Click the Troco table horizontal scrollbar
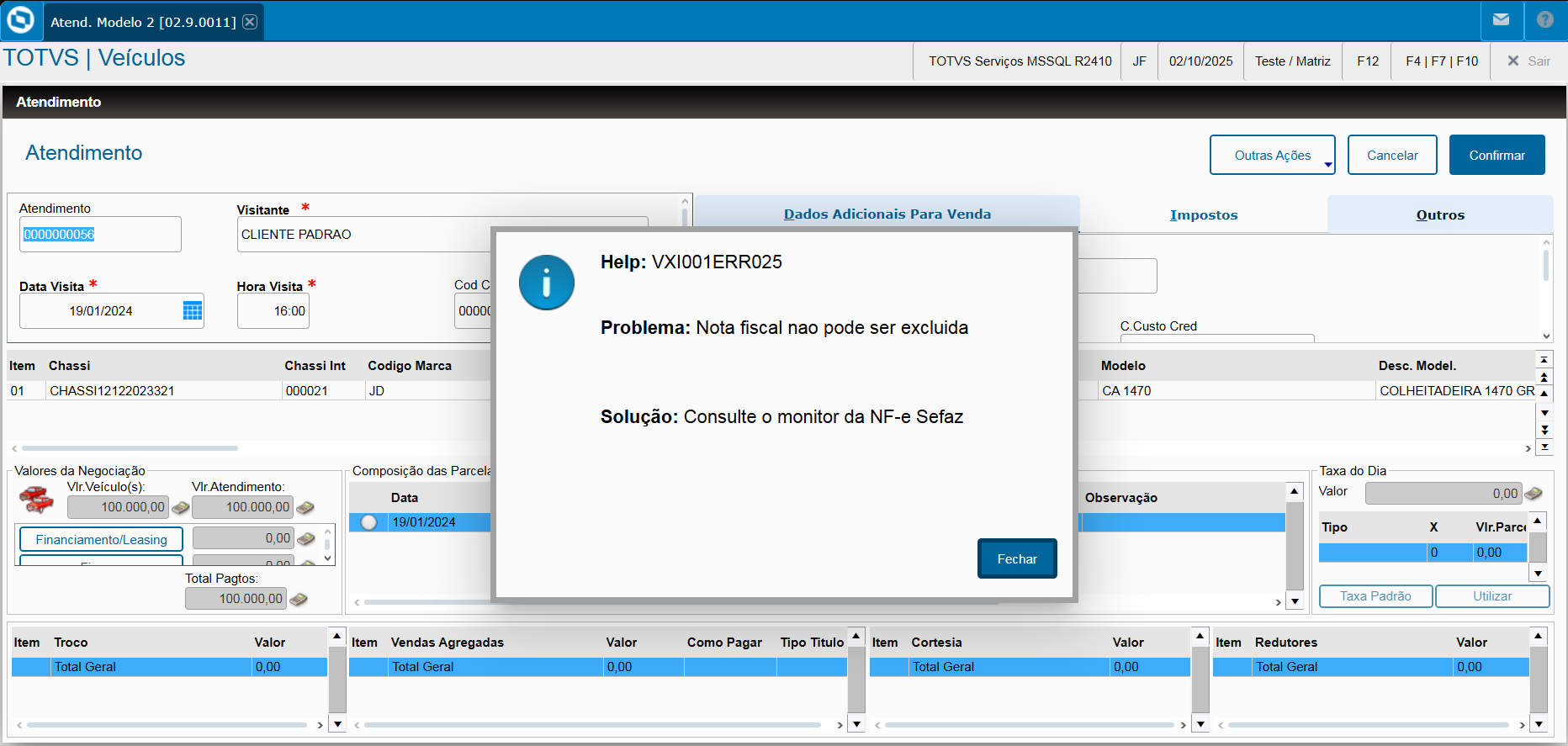 pos(167,725)
